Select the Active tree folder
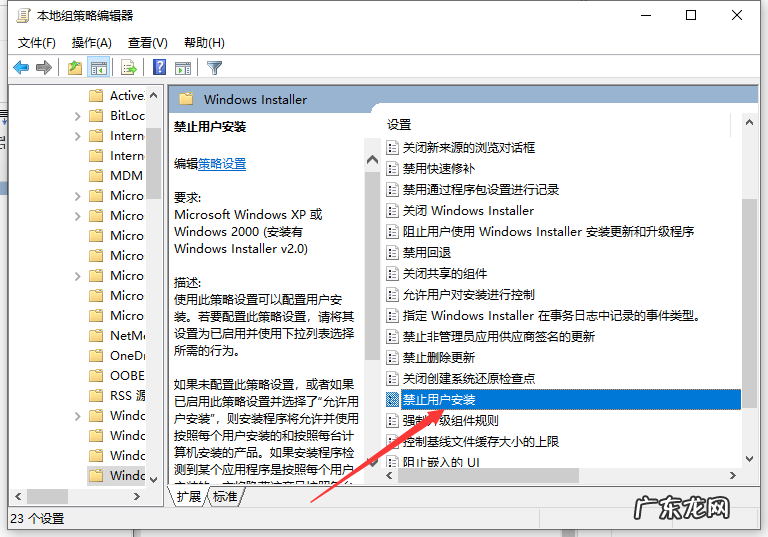 [117, 96]
